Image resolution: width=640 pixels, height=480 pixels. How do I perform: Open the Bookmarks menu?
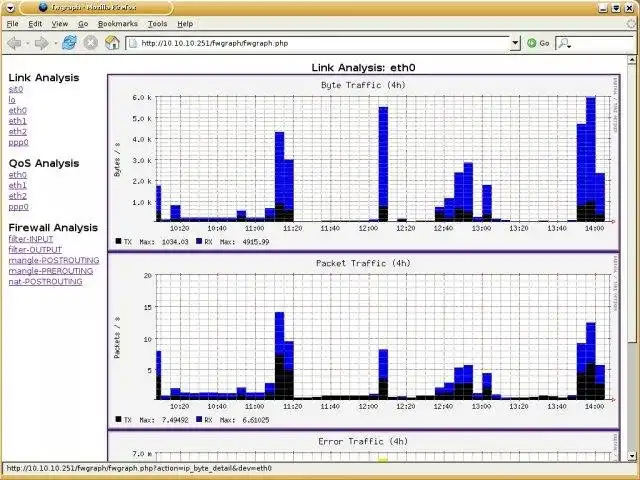coord(118,24)
